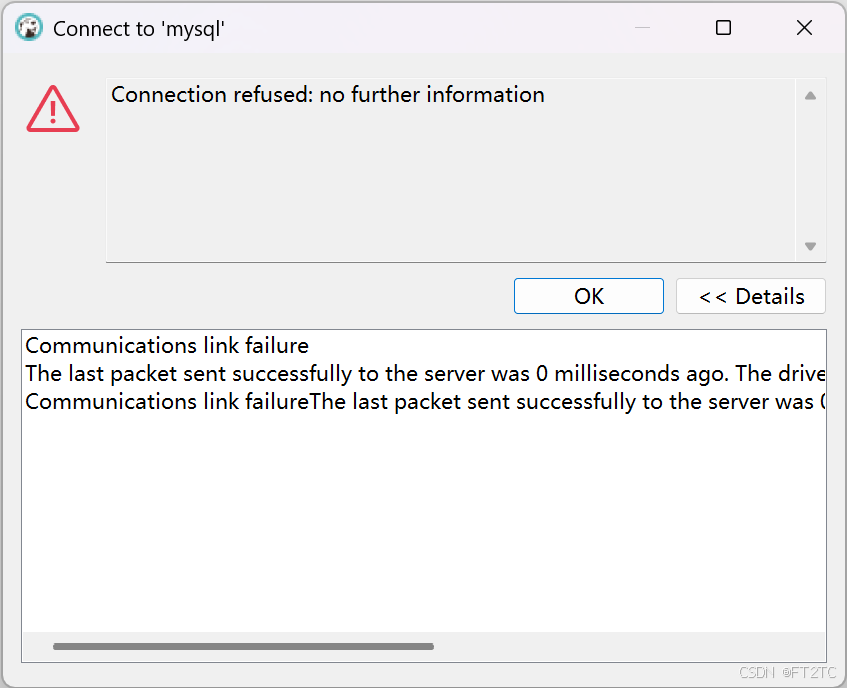
Task: Click the OK button
Action: [x=588, y=295]
